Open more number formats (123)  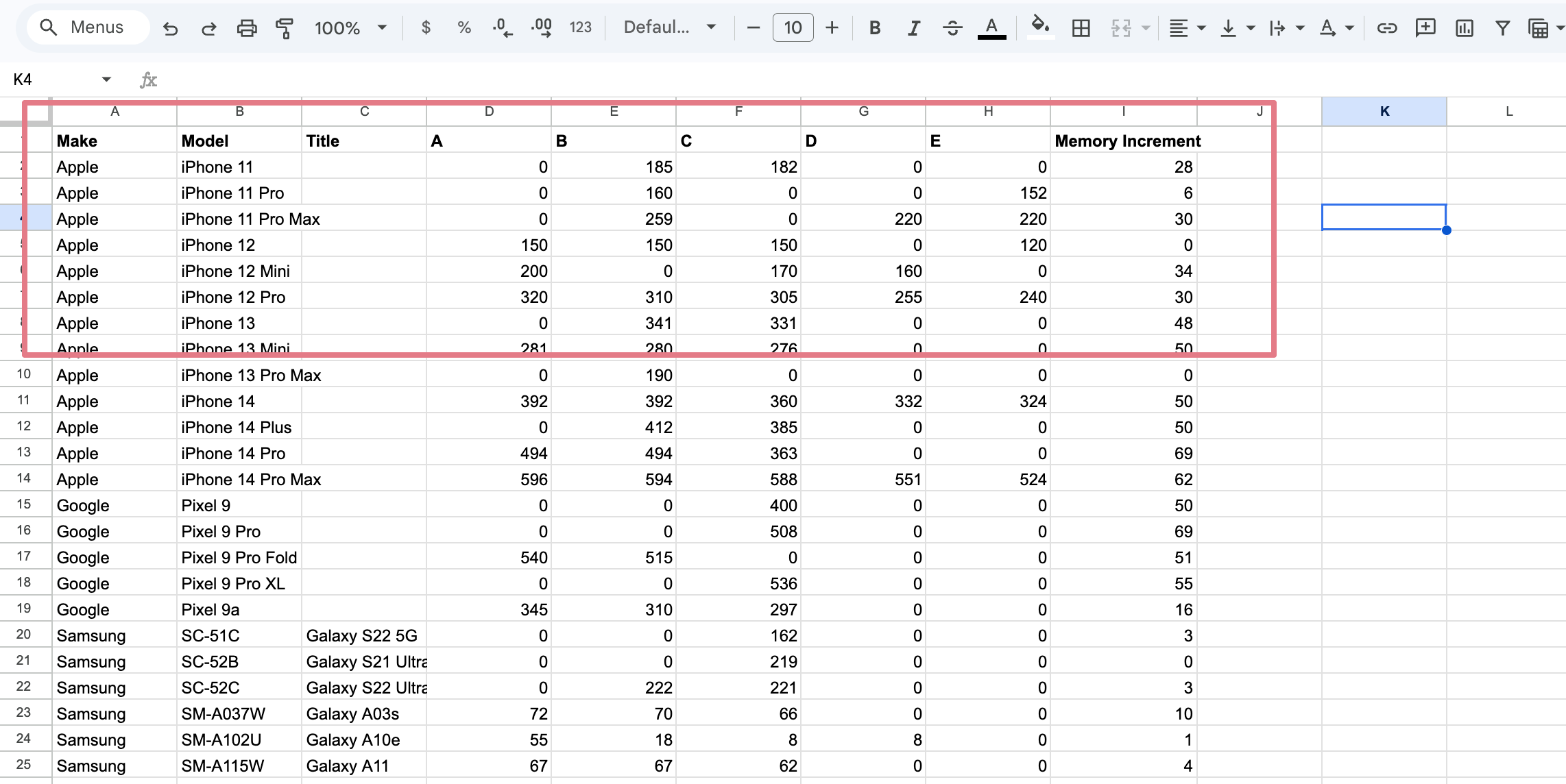tap(580, 27)
